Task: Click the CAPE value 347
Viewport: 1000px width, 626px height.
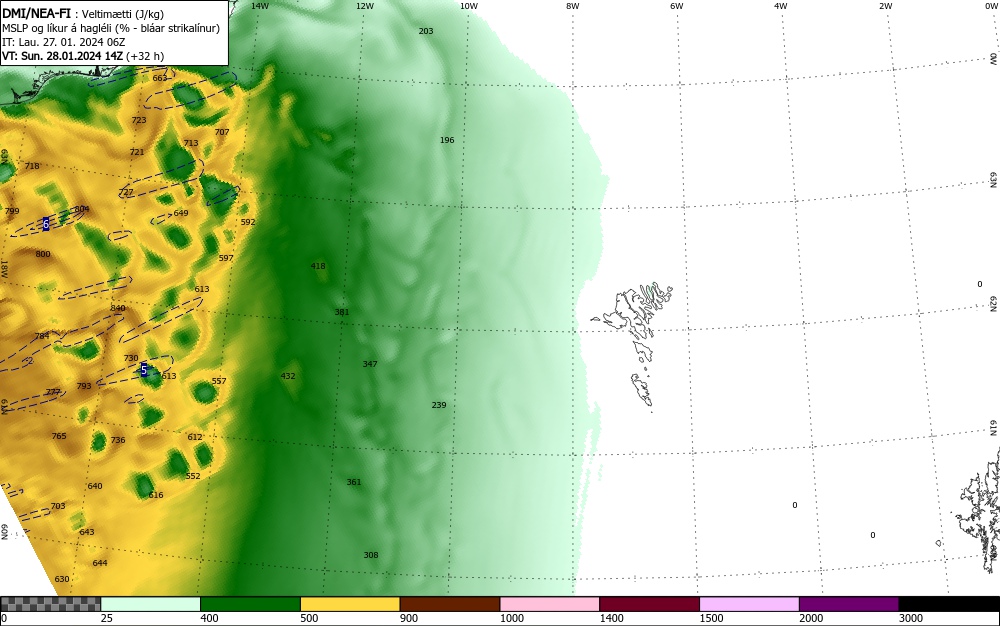Action: [370, 364]
